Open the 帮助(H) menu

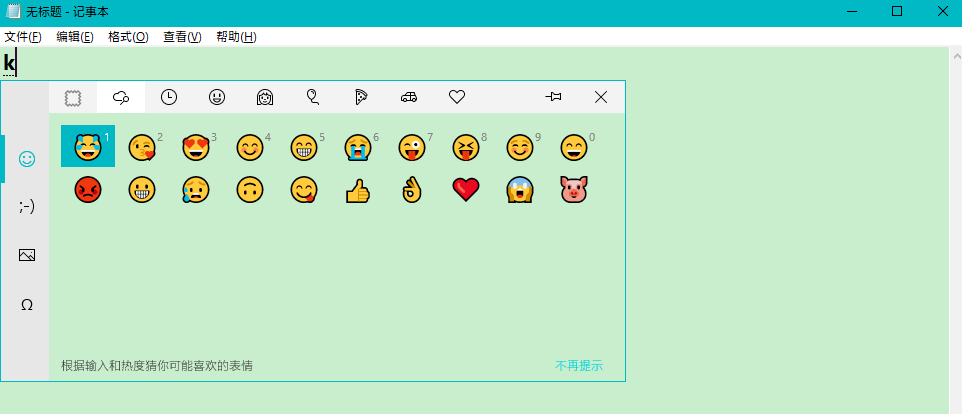click(236, 37)
